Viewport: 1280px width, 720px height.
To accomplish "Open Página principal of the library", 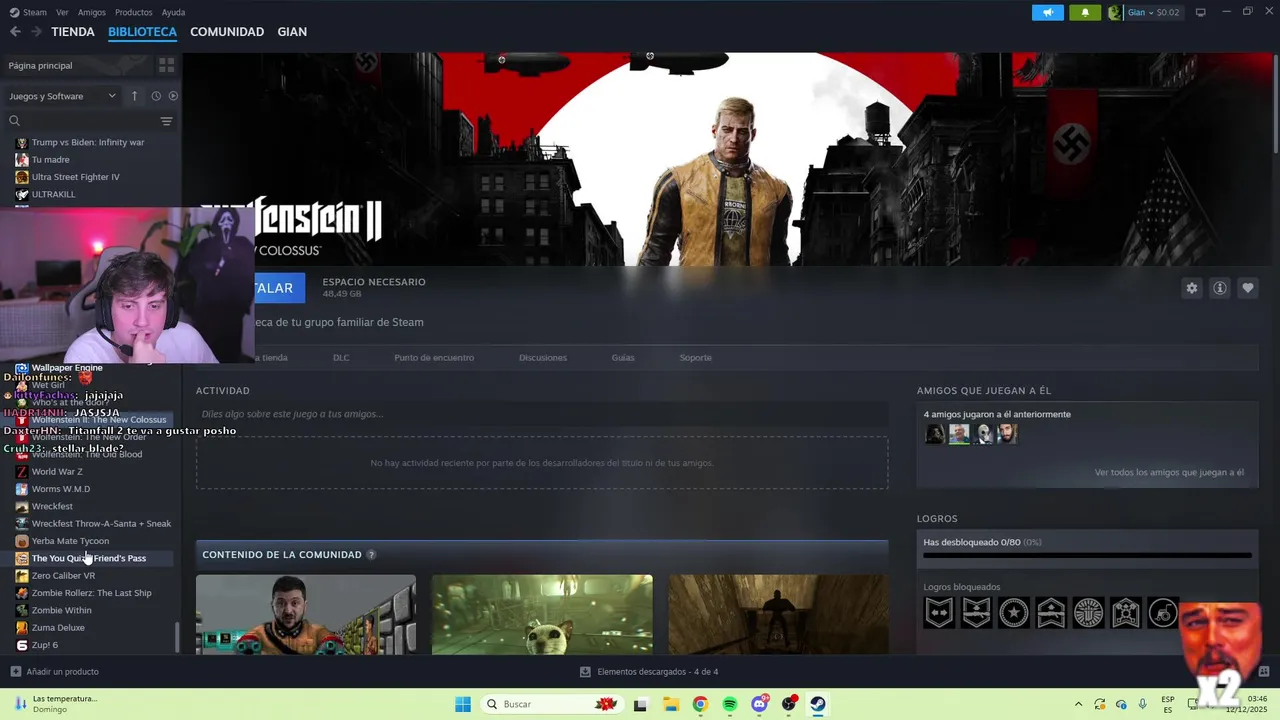I will tap(40, 65).
